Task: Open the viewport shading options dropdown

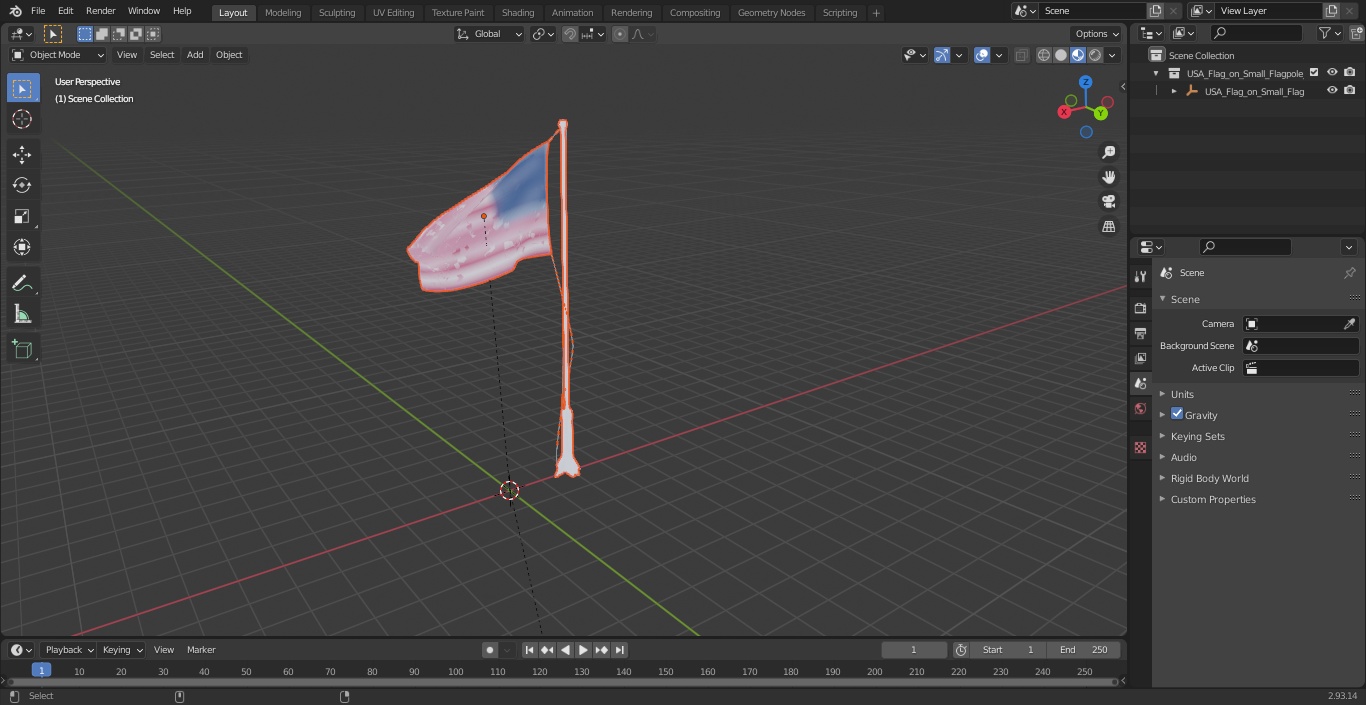Action: [x=1113, y=55]
